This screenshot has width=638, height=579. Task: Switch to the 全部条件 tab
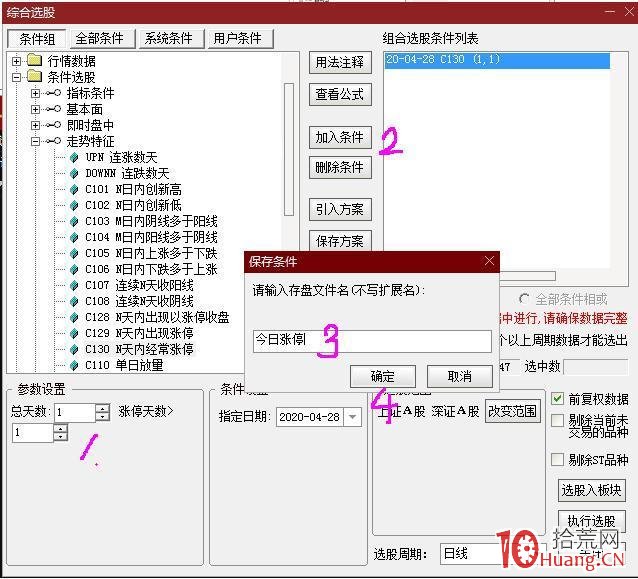click(x=102, y=39)
